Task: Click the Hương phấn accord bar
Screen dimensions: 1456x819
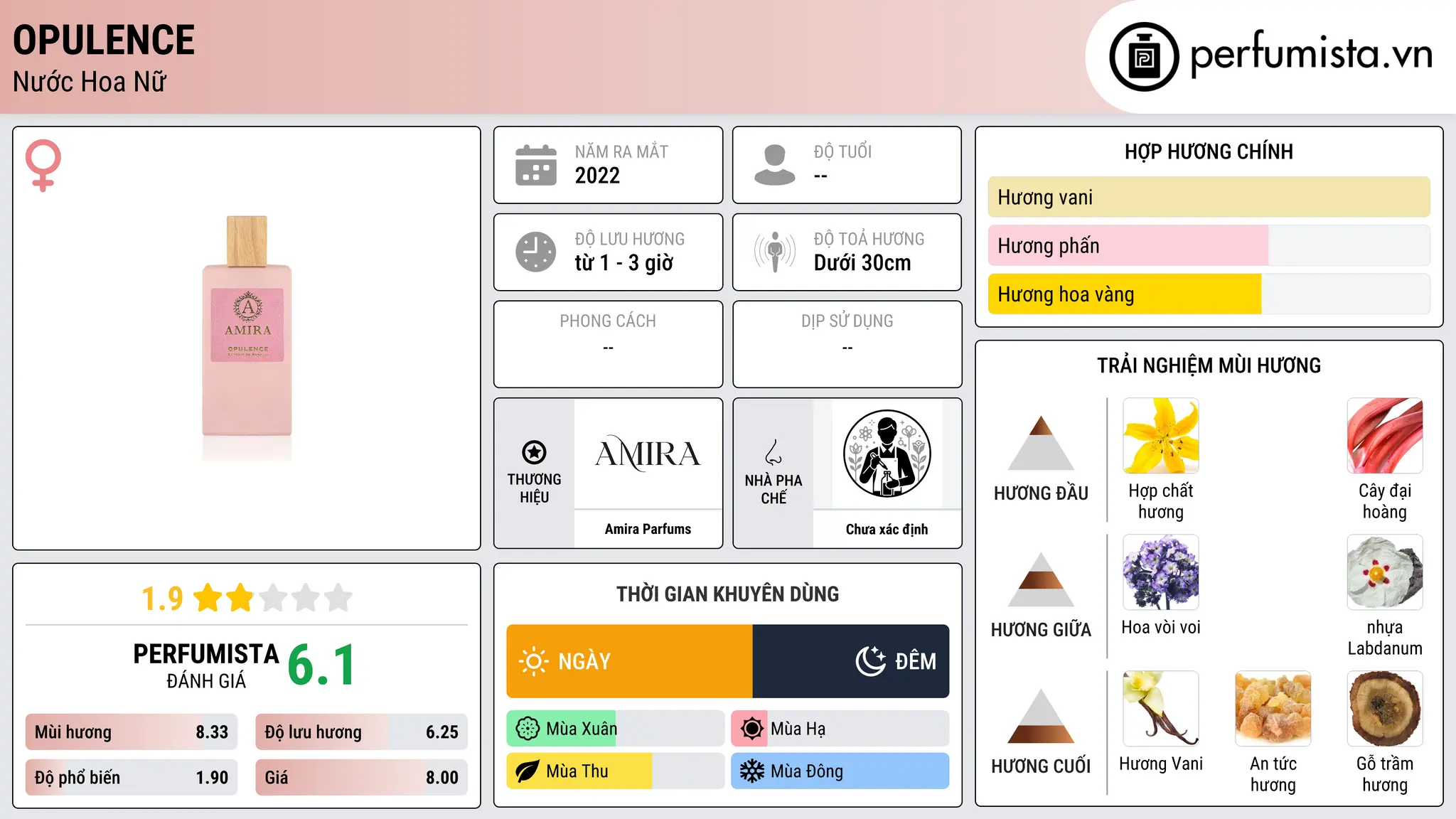Action: [x=1209, y=245]
